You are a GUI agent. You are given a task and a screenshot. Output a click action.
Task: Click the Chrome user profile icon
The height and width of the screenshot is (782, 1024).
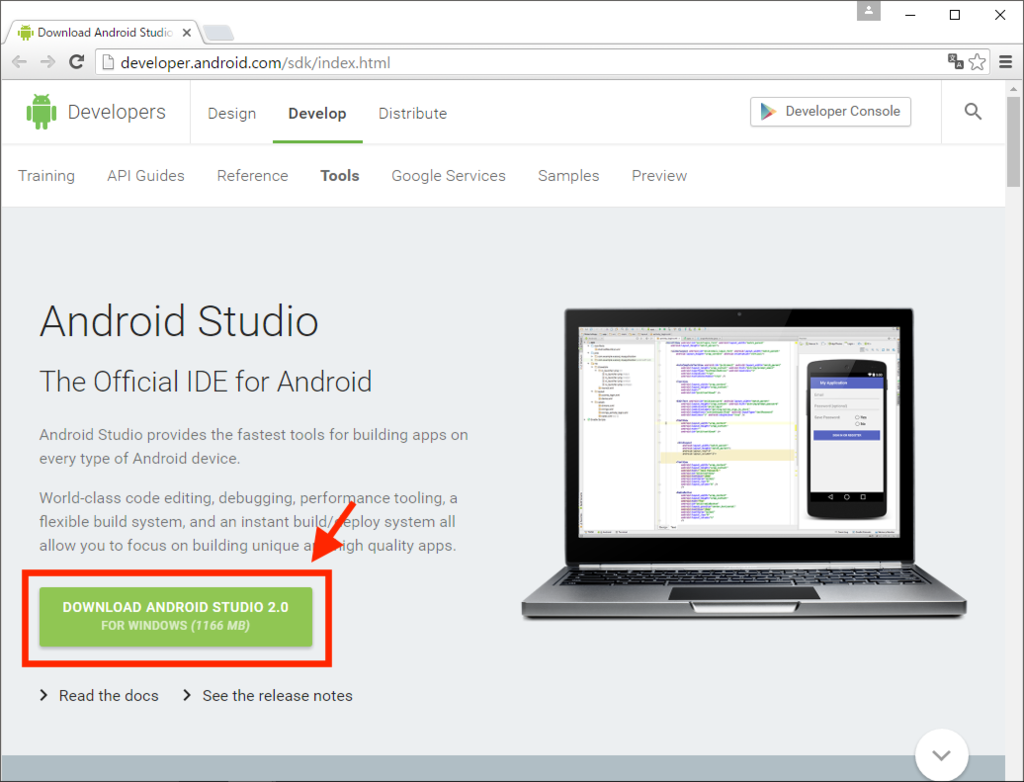click(869, 10)
